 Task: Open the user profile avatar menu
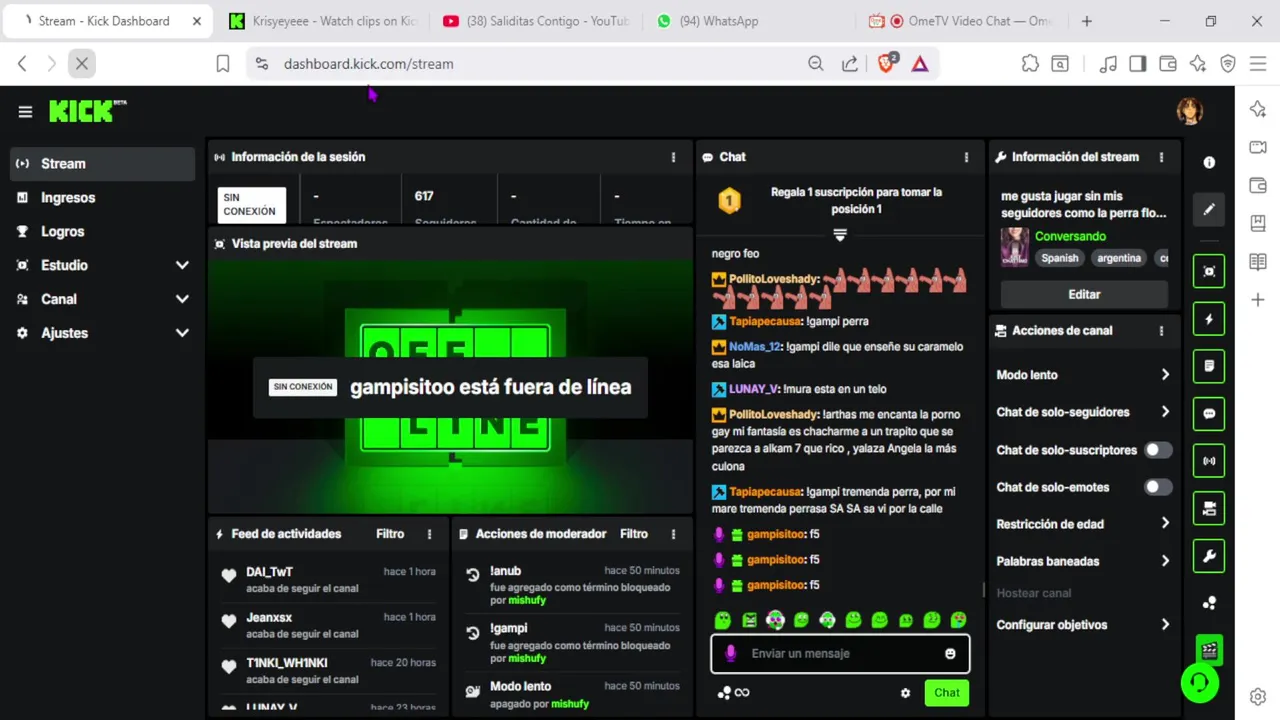[1189, 111]
